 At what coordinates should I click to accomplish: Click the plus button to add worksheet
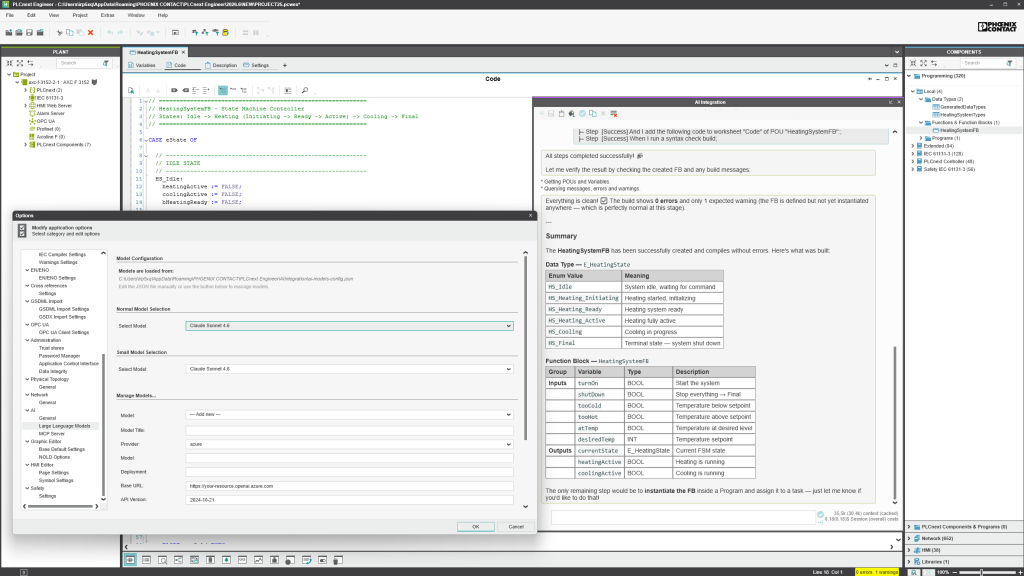285,65
